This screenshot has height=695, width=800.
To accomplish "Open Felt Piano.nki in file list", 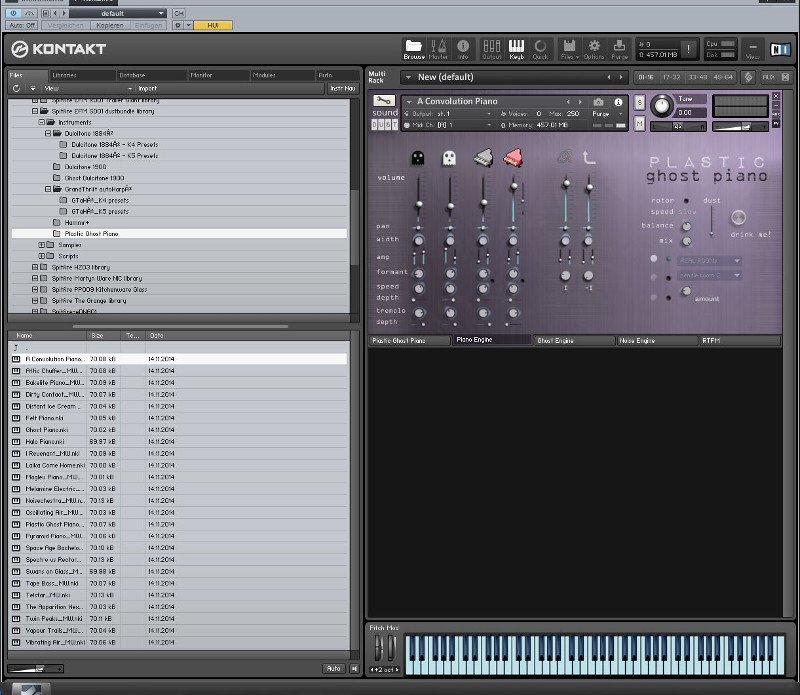I will [178, 418].
